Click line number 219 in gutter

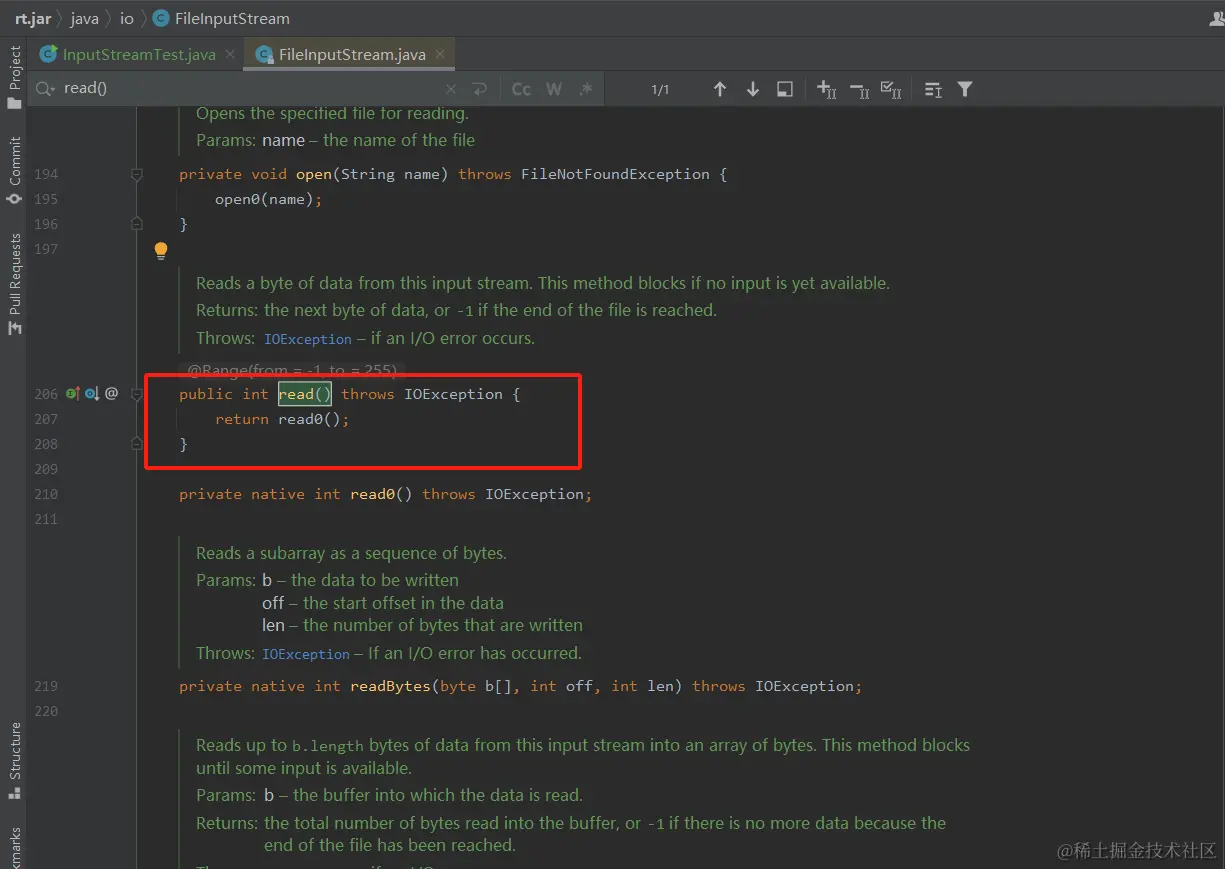tap(46, 686)
